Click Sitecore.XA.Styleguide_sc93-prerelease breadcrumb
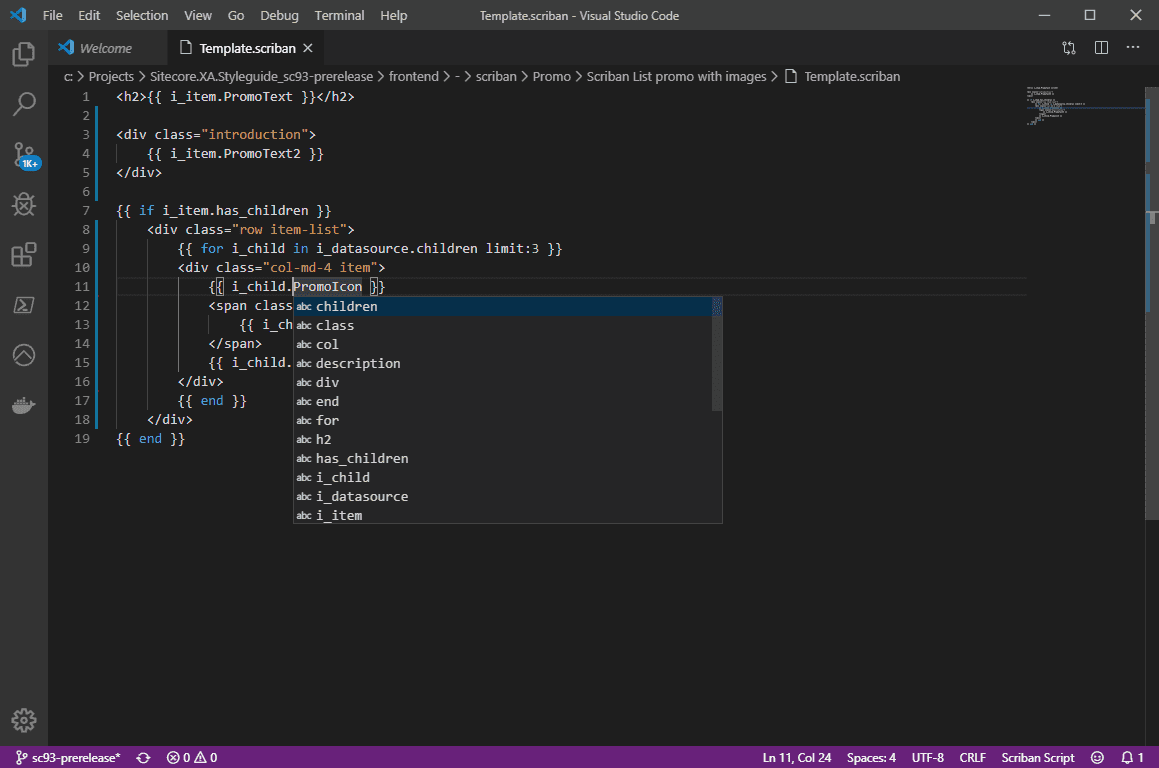The width and height of the screenshot is (1159, 768). 262,76
